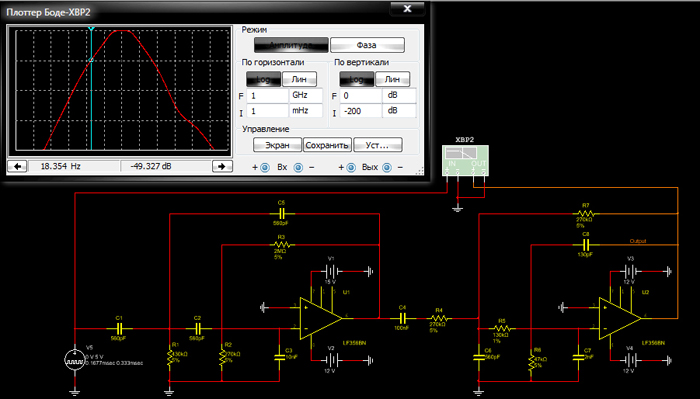Select the V5 pulse voltage source symbol

click(x=75, y=359)
